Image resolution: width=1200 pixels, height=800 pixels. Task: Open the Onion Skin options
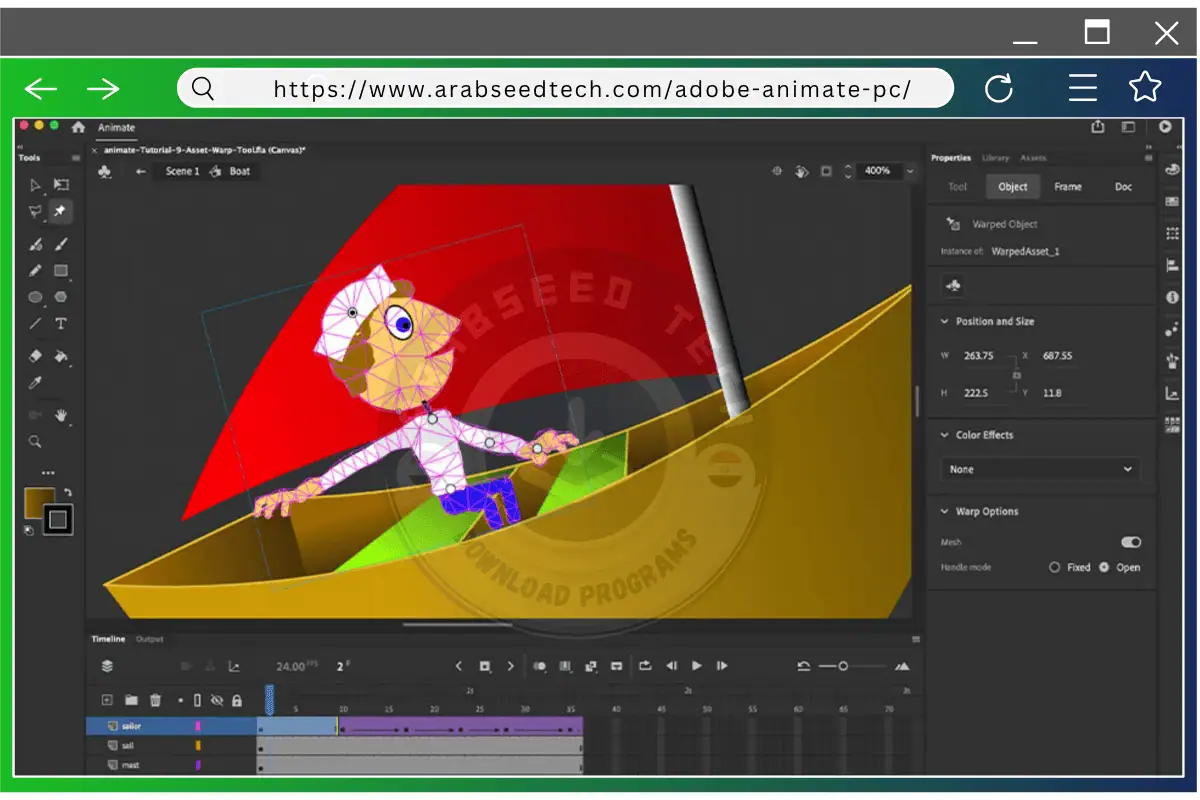click(540, 666)
